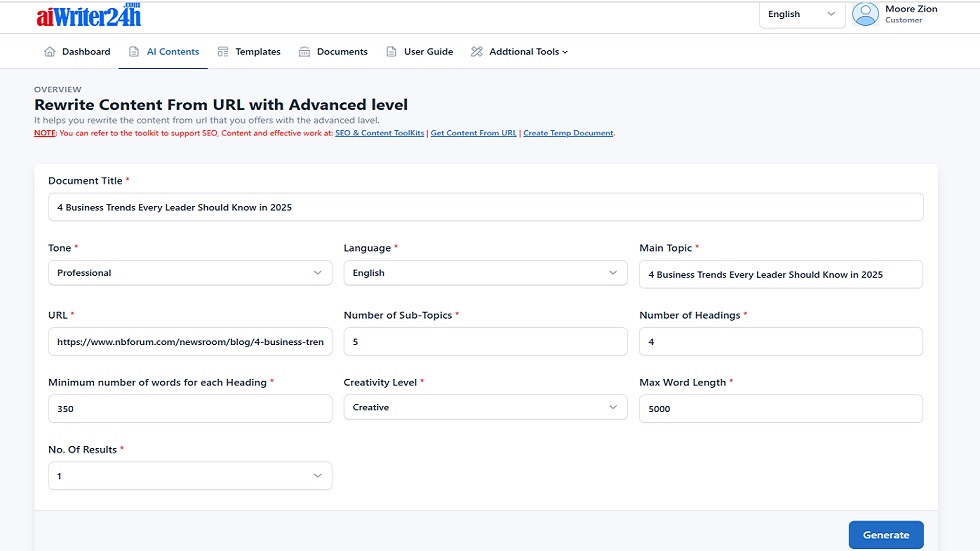Focus the URL input field

point(190,342)
